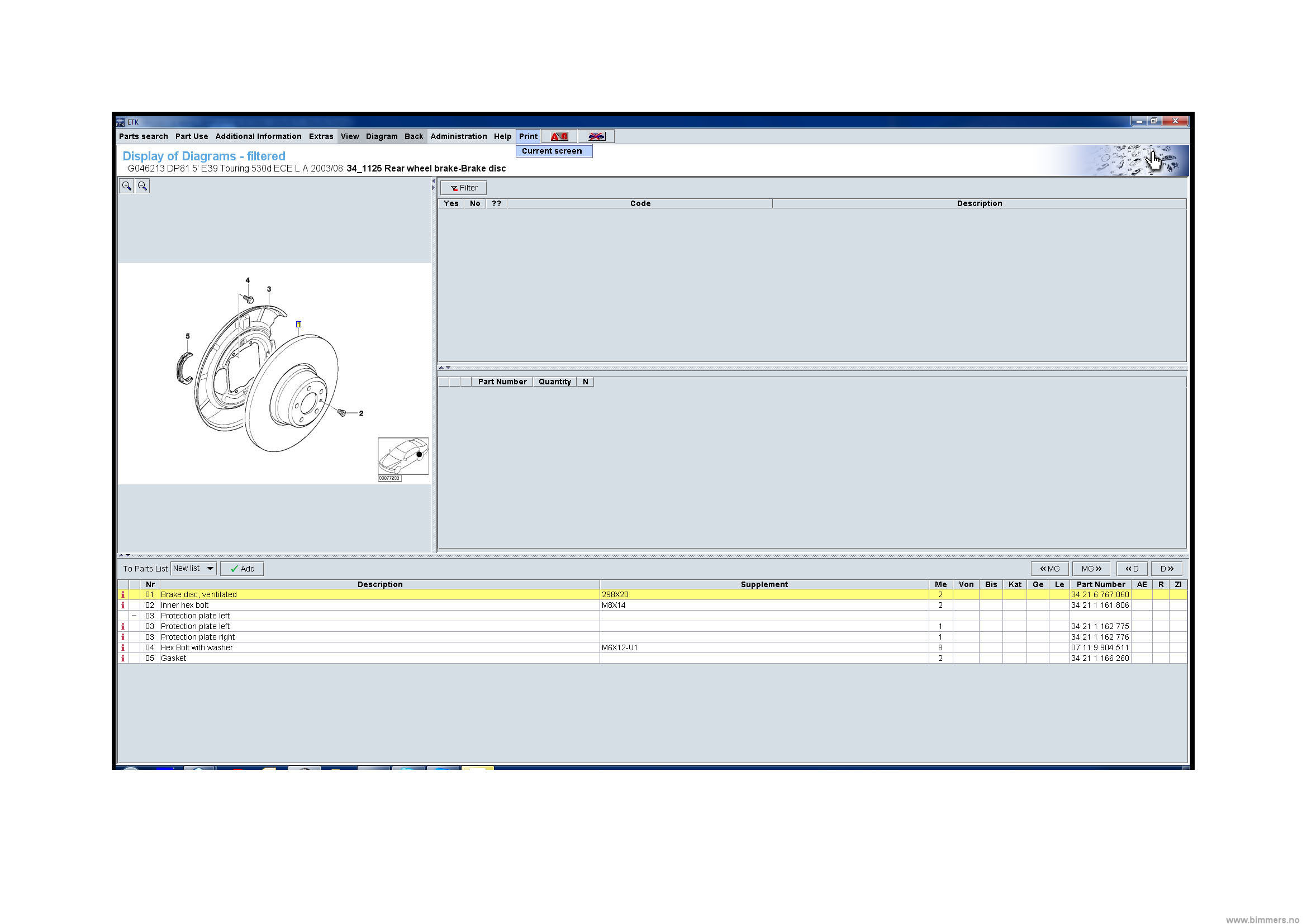The height and width of the screenshot is (924, 1307).
Task: Click up arrow on parts list divider
Action: point(121,555)
